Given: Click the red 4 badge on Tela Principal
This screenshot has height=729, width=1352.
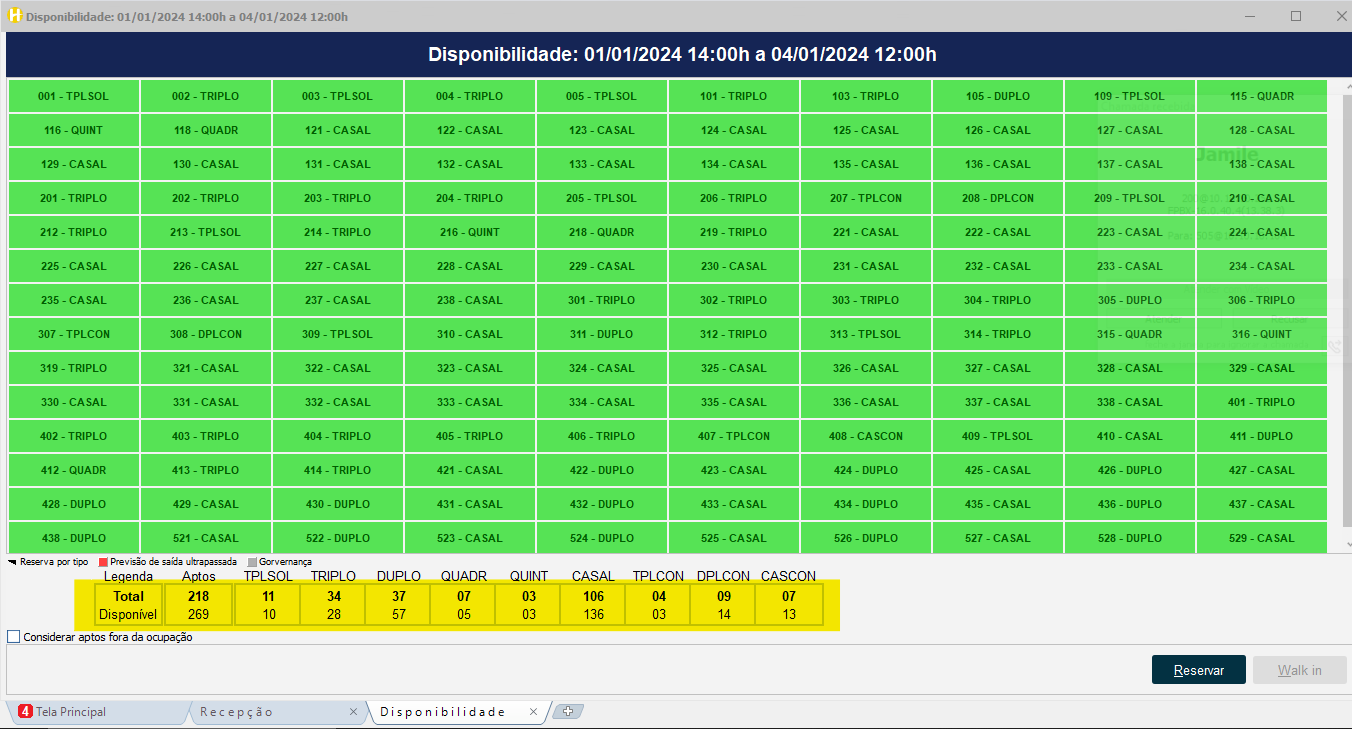Looking at the screenshot, I should coord(25,712).
